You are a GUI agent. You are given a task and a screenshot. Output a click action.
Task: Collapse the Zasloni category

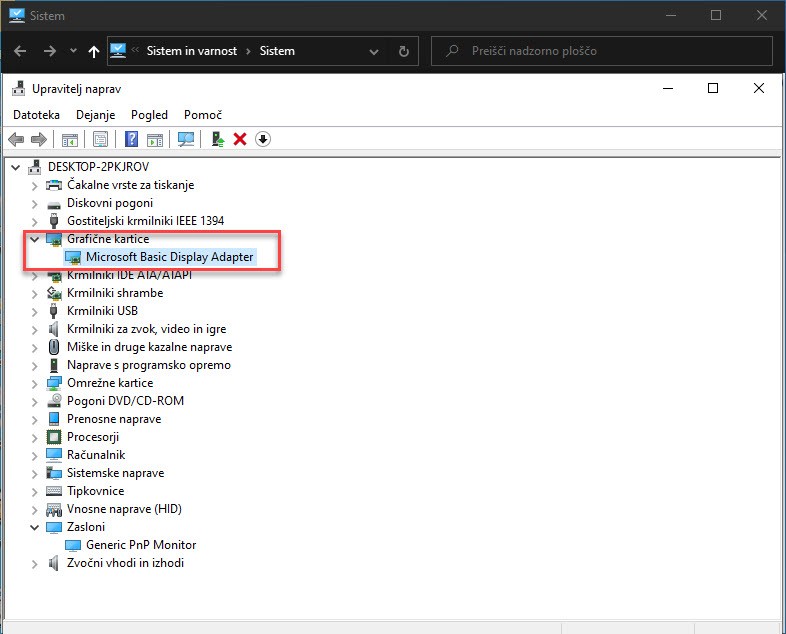[35, 527]
